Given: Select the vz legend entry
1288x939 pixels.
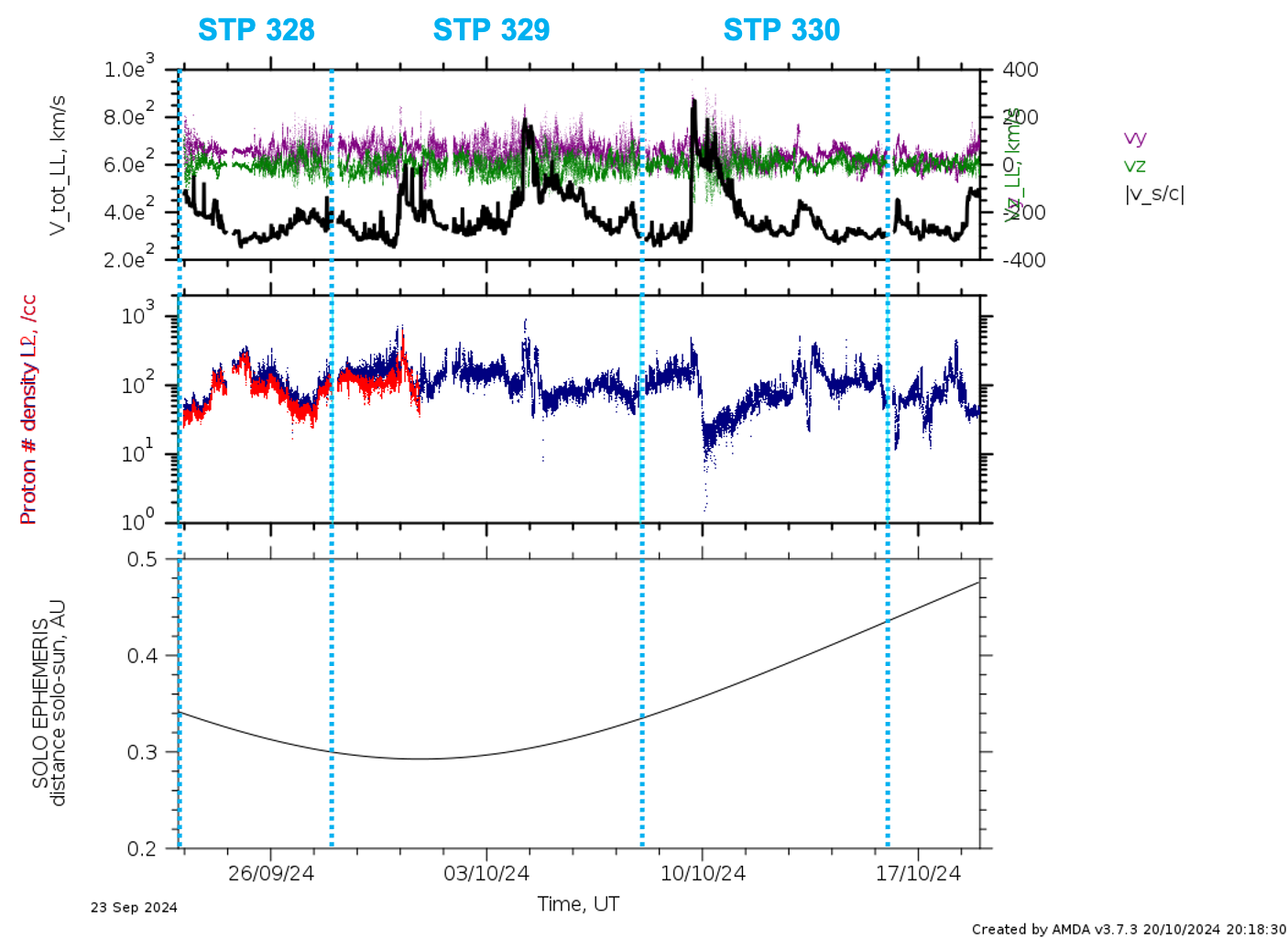Looking at the screenshot, I should point(1135,166).
